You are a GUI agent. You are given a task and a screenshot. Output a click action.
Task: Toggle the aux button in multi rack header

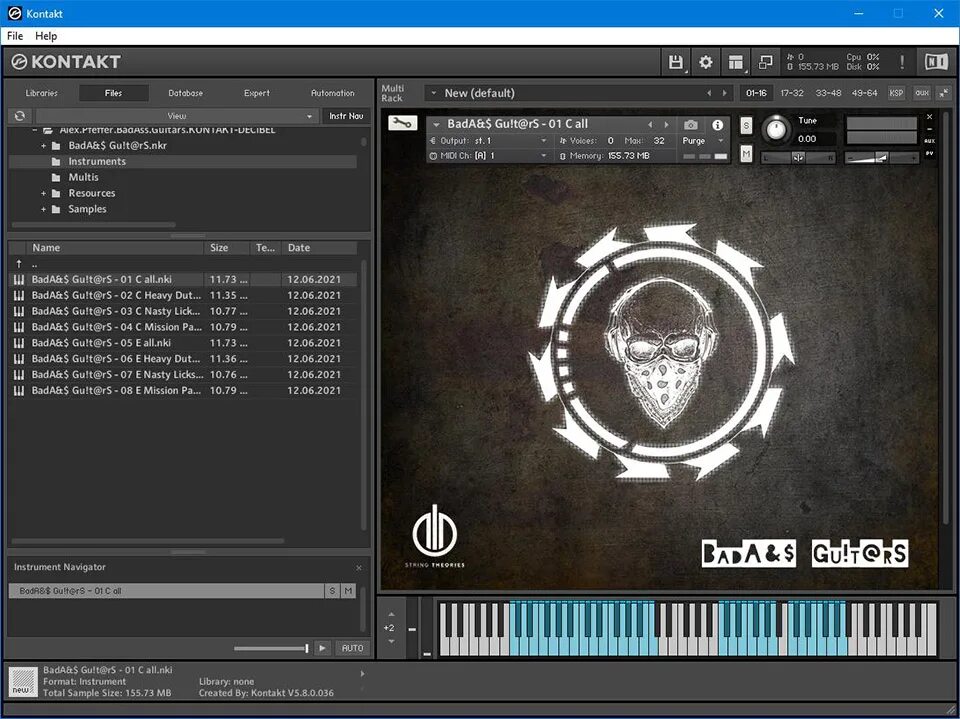[922, 93]
